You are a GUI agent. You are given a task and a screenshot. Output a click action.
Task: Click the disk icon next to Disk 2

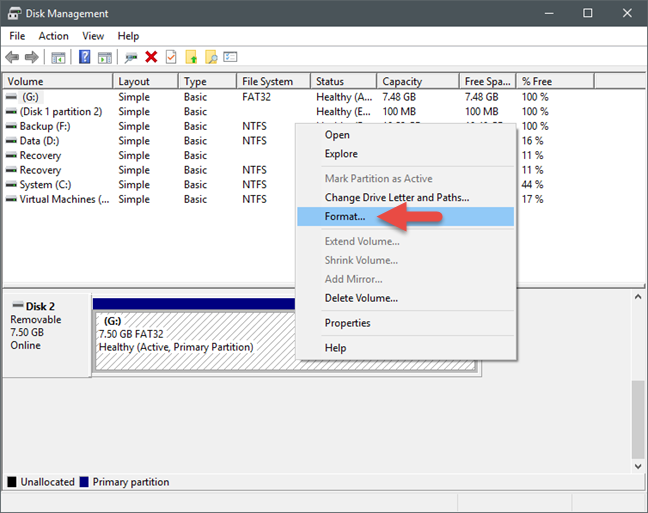(x=18, y=305)
